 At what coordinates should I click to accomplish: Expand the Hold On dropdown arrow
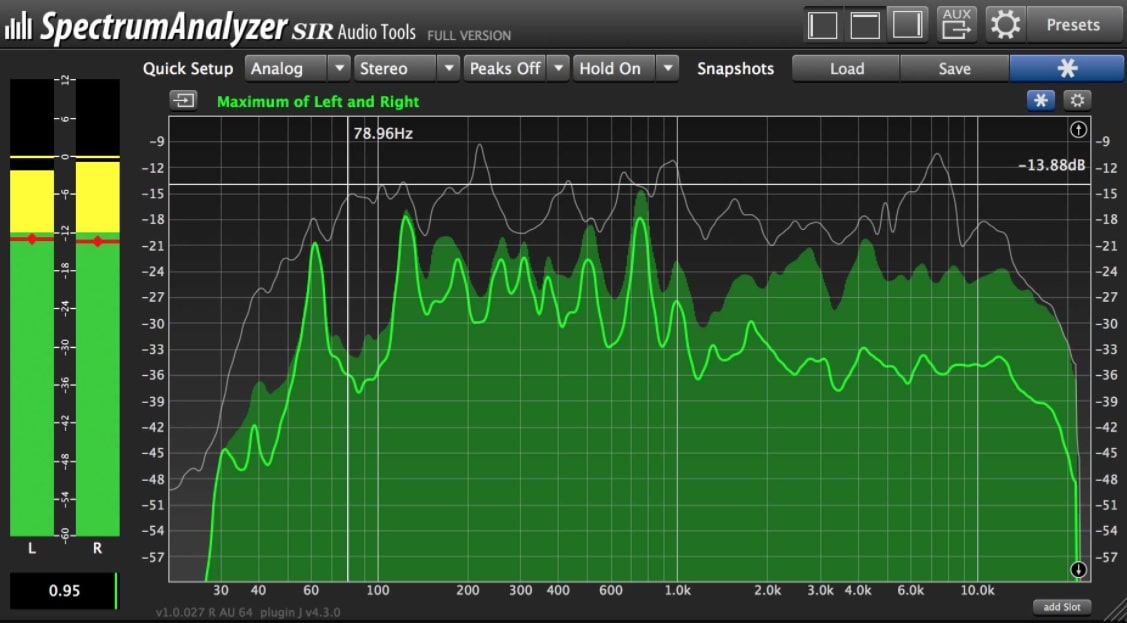[665, 68]
